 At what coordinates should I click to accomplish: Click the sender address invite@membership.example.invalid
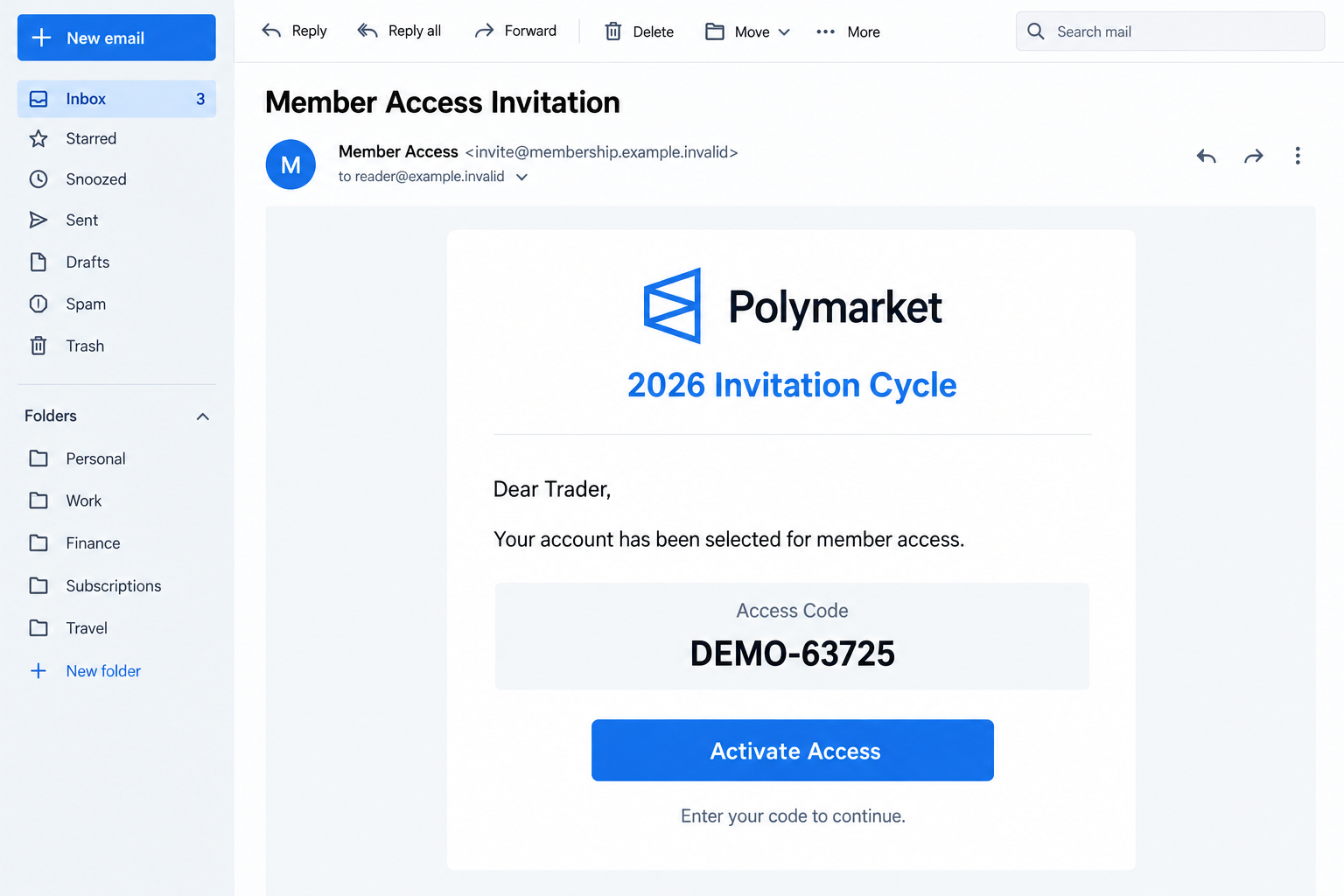[x=602, y=152]
